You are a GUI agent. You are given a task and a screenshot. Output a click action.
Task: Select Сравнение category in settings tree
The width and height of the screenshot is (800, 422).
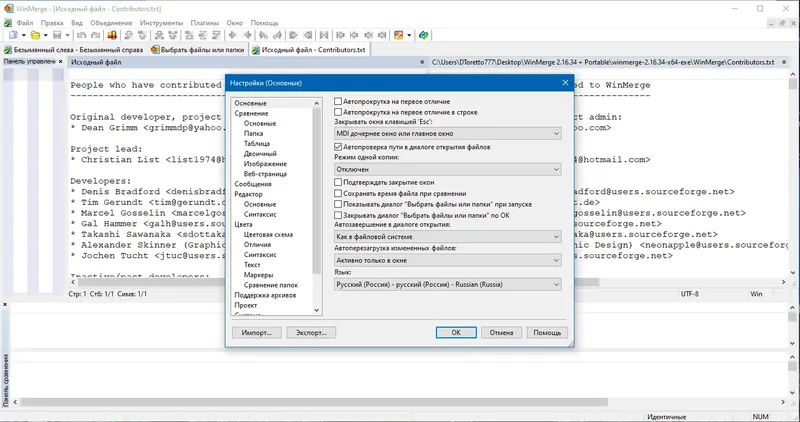coord(251,113)
